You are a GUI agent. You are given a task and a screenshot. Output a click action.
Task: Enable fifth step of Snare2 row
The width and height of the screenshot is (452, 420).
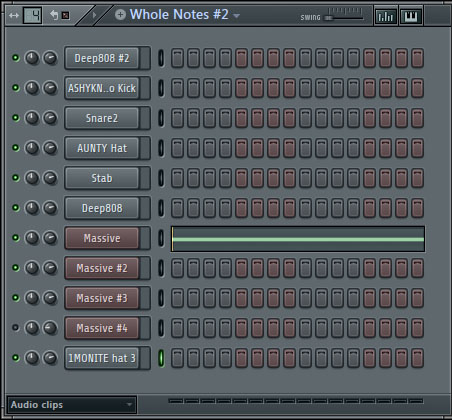point(241,118)
